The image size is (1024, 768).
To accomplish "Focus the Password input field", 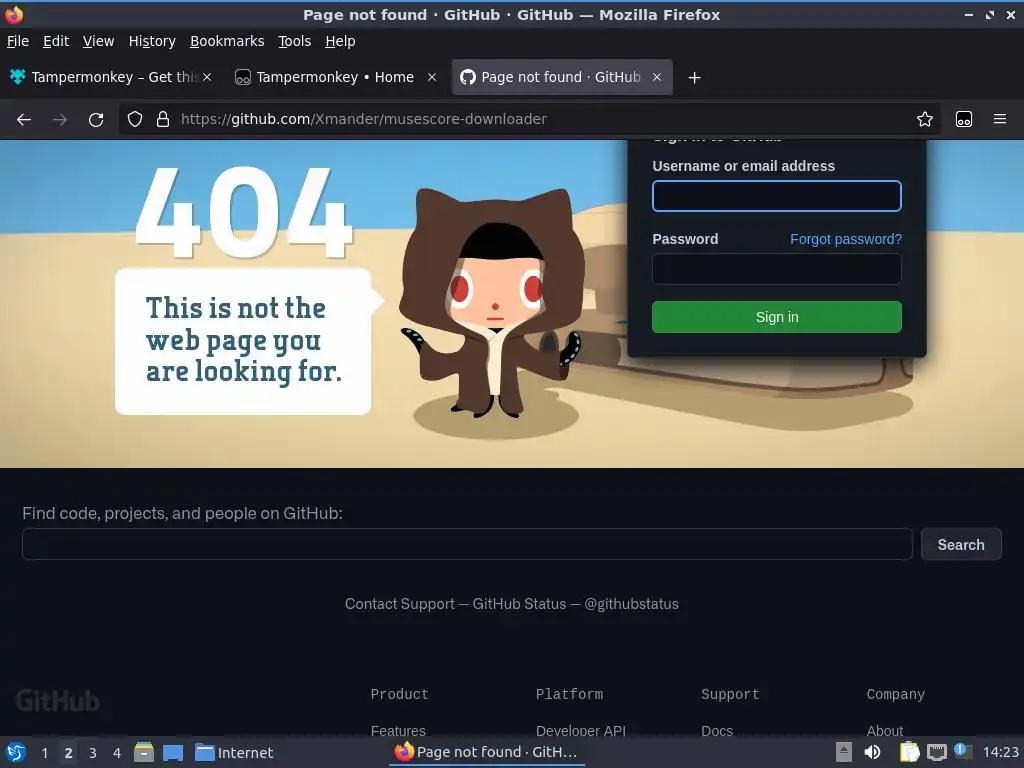I will (x=776, y=268).
